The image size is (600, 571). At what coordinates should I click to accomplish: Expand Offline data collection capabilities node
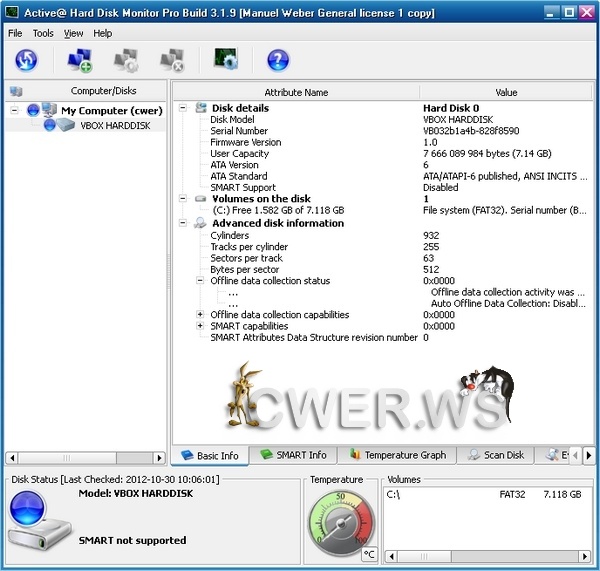click(x=200, y=315)
